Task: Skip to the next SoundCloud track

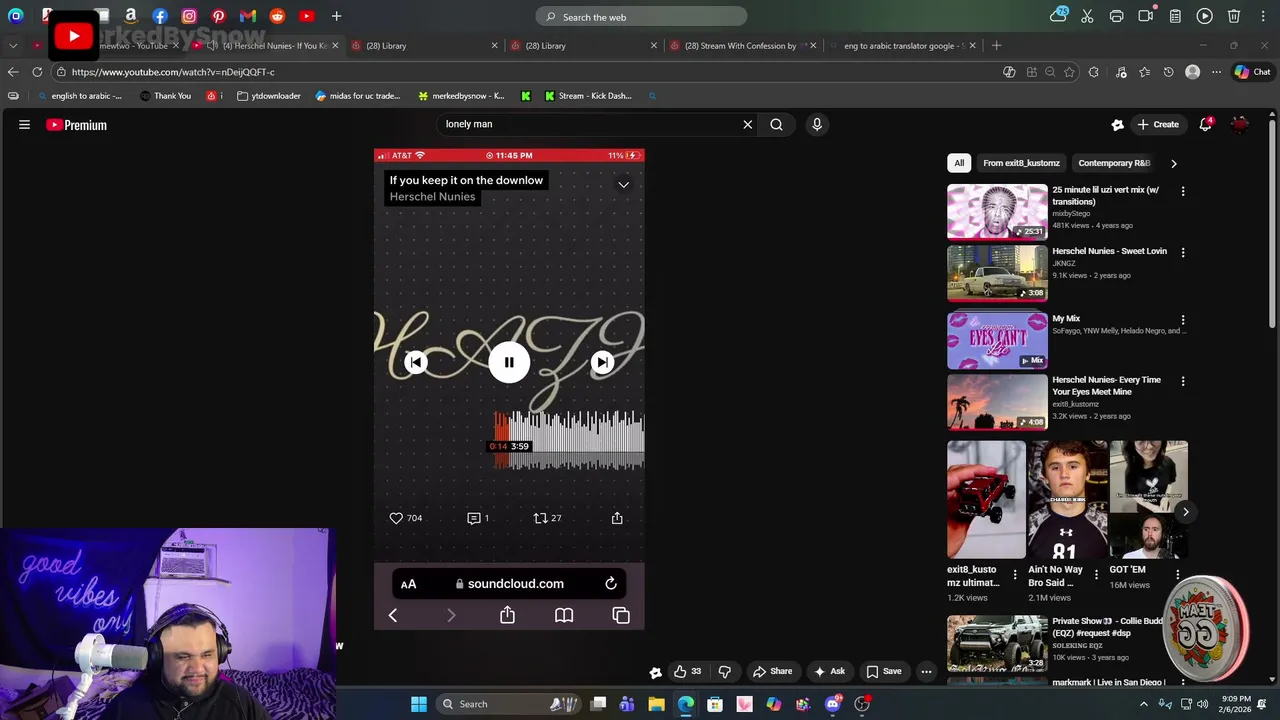Action: tap(602, 362)
